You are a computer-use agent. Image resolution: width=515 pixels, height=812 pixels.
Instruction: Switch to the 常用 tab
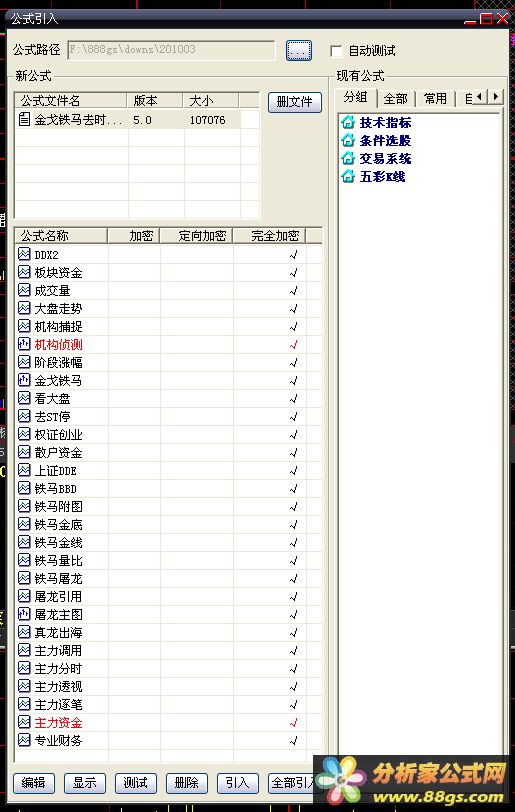tap(435, 98)
